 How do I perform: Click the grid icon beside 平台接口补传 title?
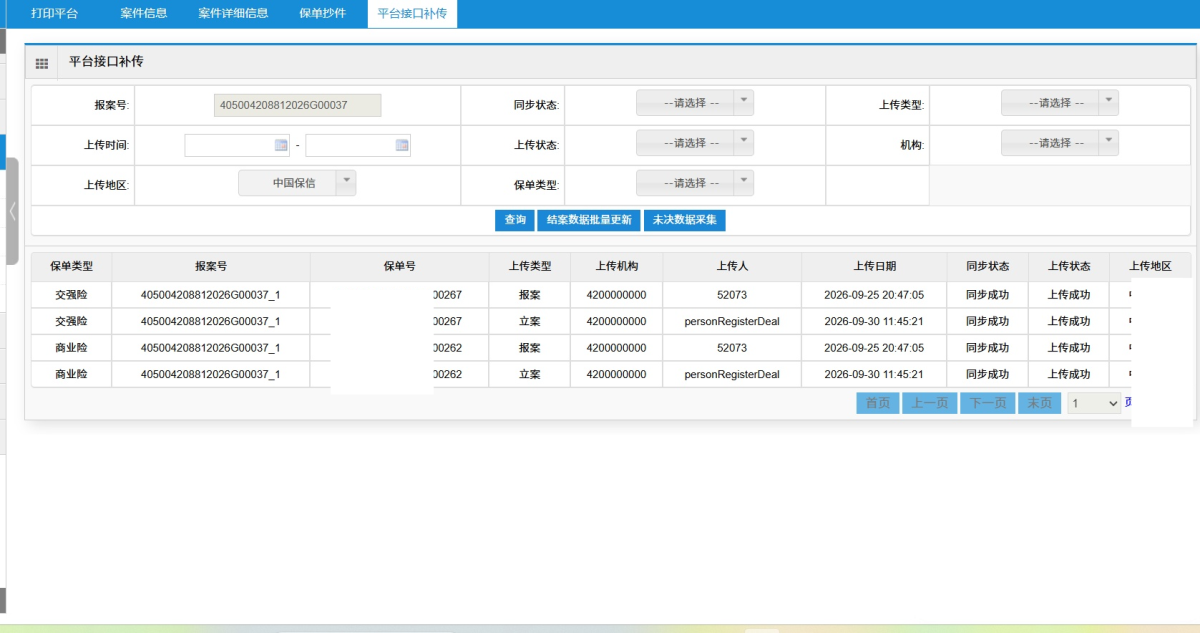point(42,63)
